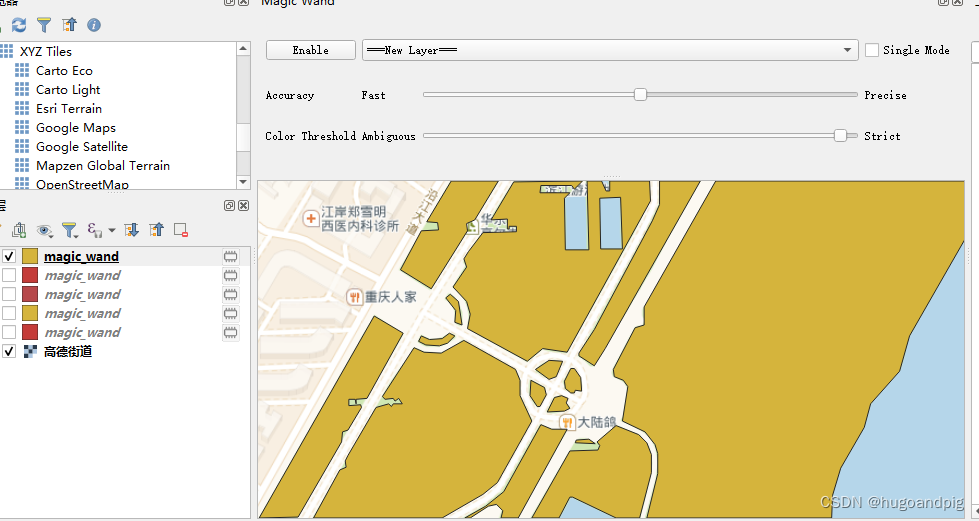Click memory layer indicator on bold magic_wand row
The height and width of the screenshot is (521, 979).
tap(230, 257)
